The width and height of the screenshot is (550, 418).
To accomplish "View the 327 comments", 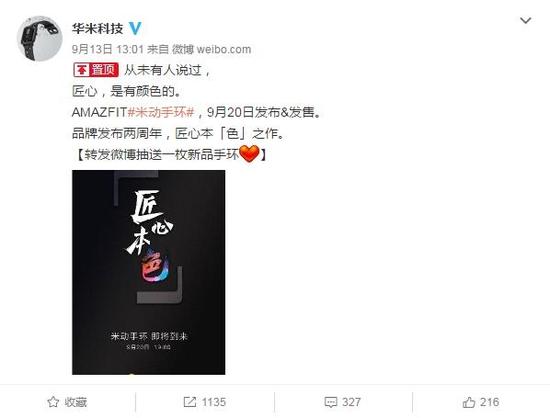I will point(351,402).
